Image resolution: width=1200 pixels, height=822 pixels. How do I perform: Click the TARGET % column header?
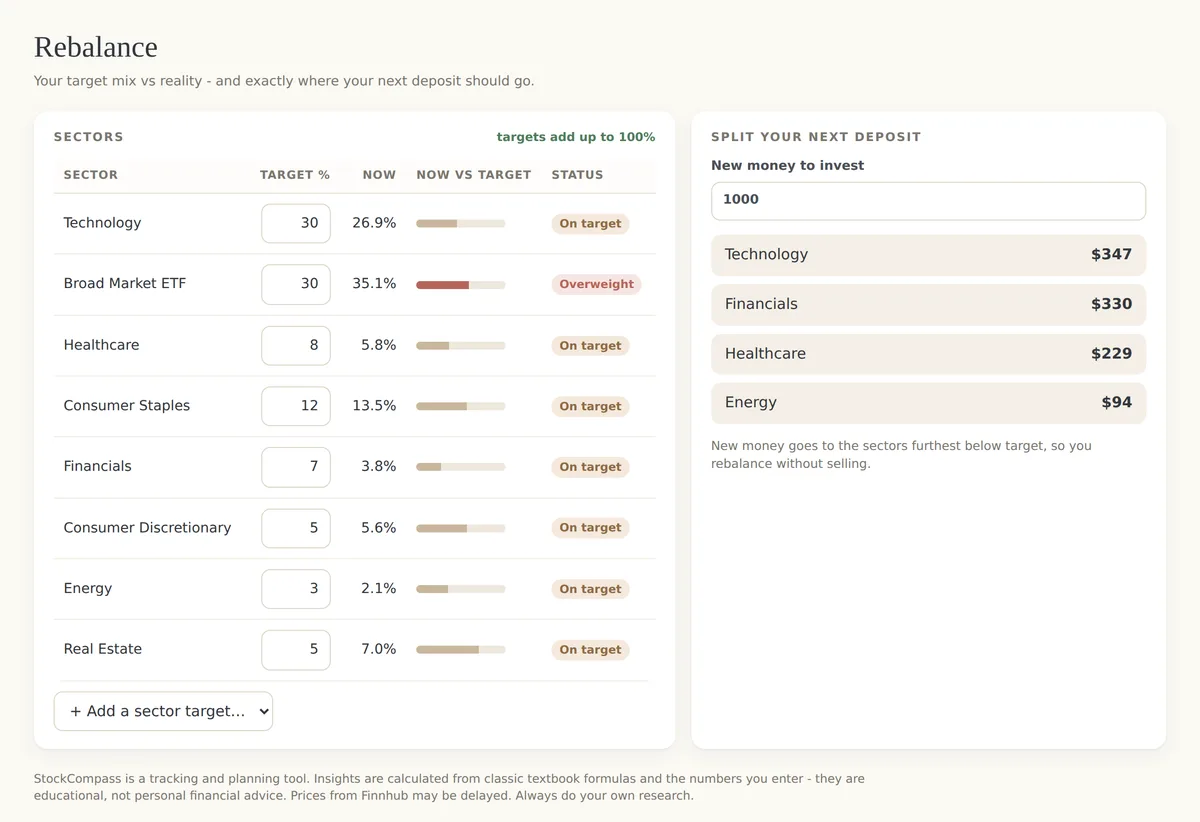click(x=295, y=175)
